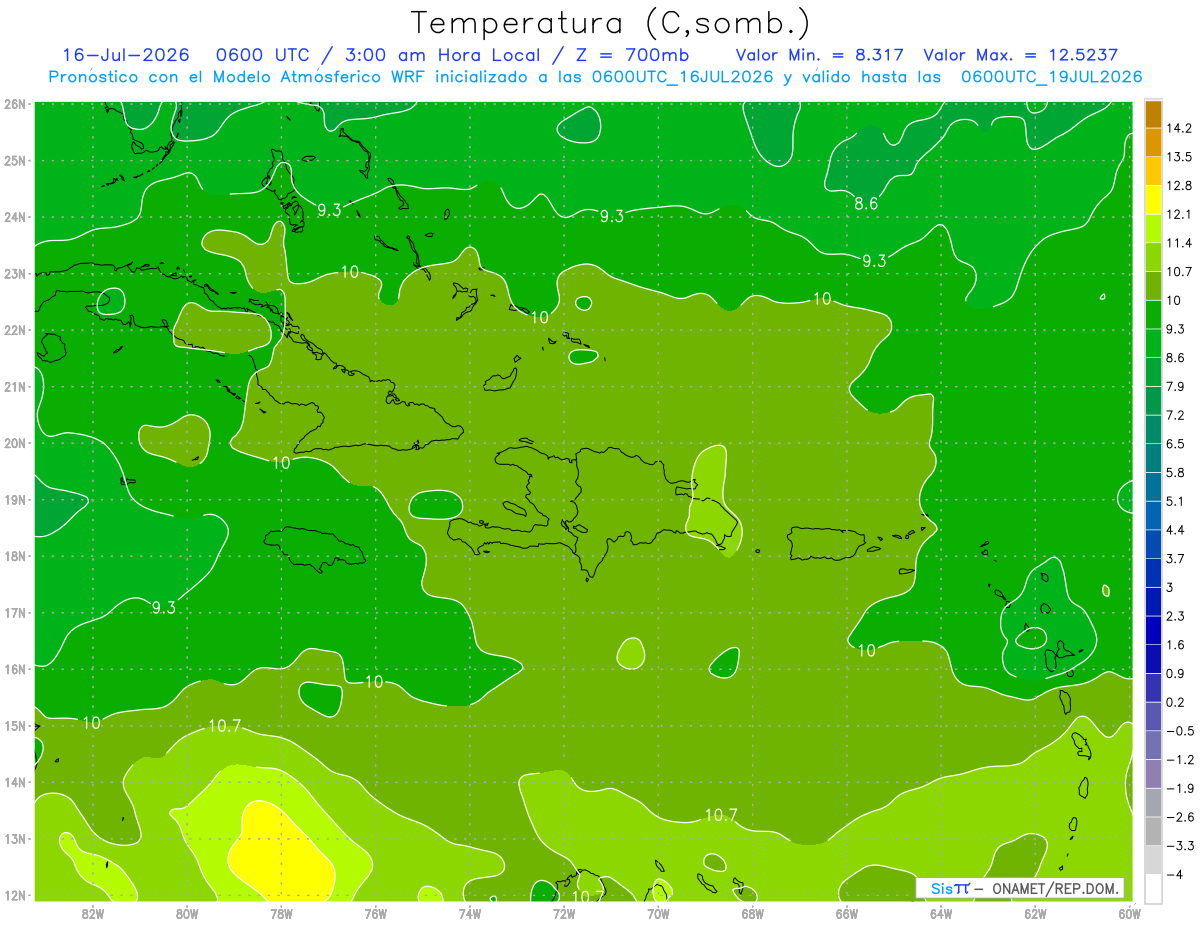
Task: Click the '25N' latitude axis label
Action: click(x=15, y=160)
